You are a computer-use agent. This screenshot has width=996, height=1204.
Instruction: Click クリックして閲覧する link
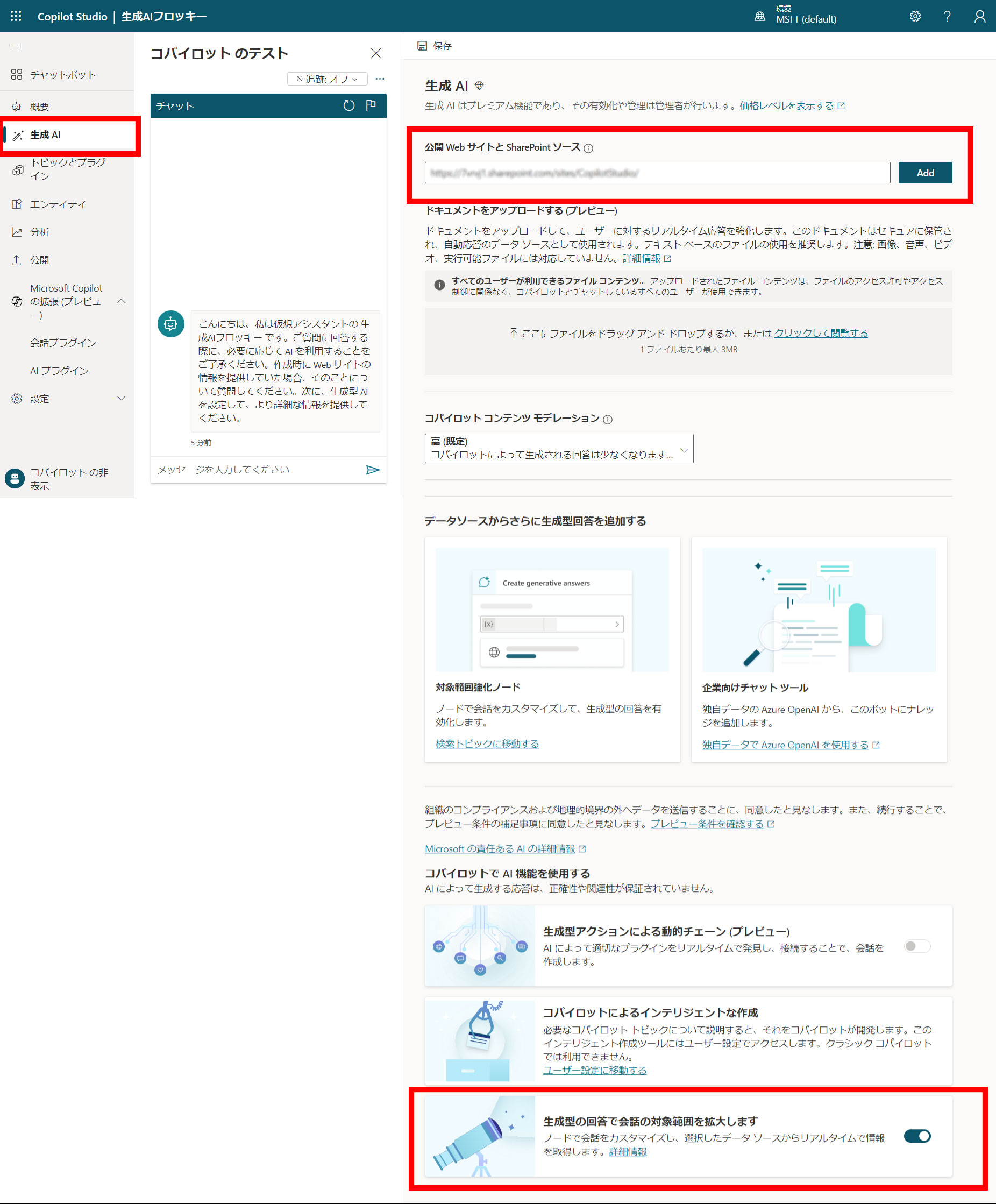[x=821, y=333]
